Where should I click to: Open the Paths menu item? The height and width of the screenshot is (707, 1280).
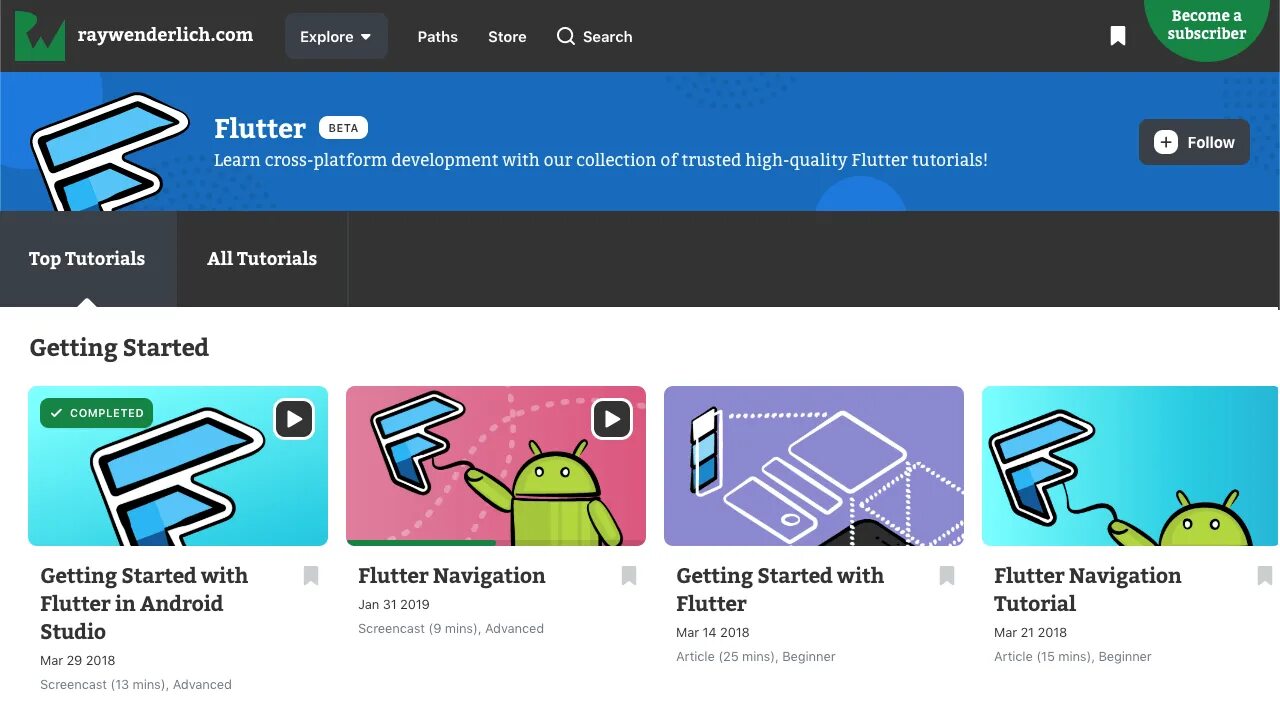(438, 37)
